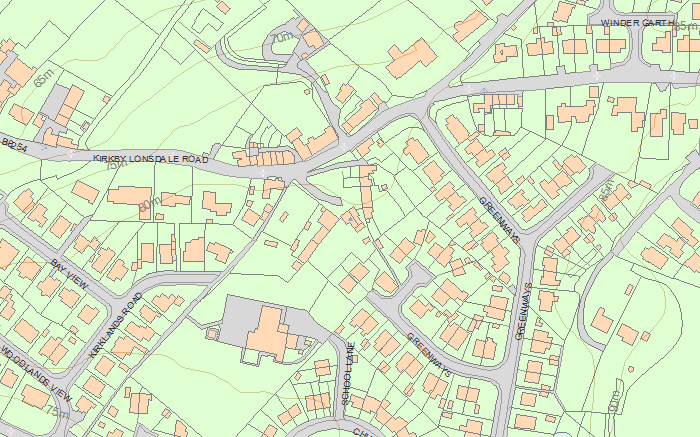The width and height of the screenshot is (700, 437).
Task: Click the KIRKLANDS ROAD label
Action: (x=116, y=325)
